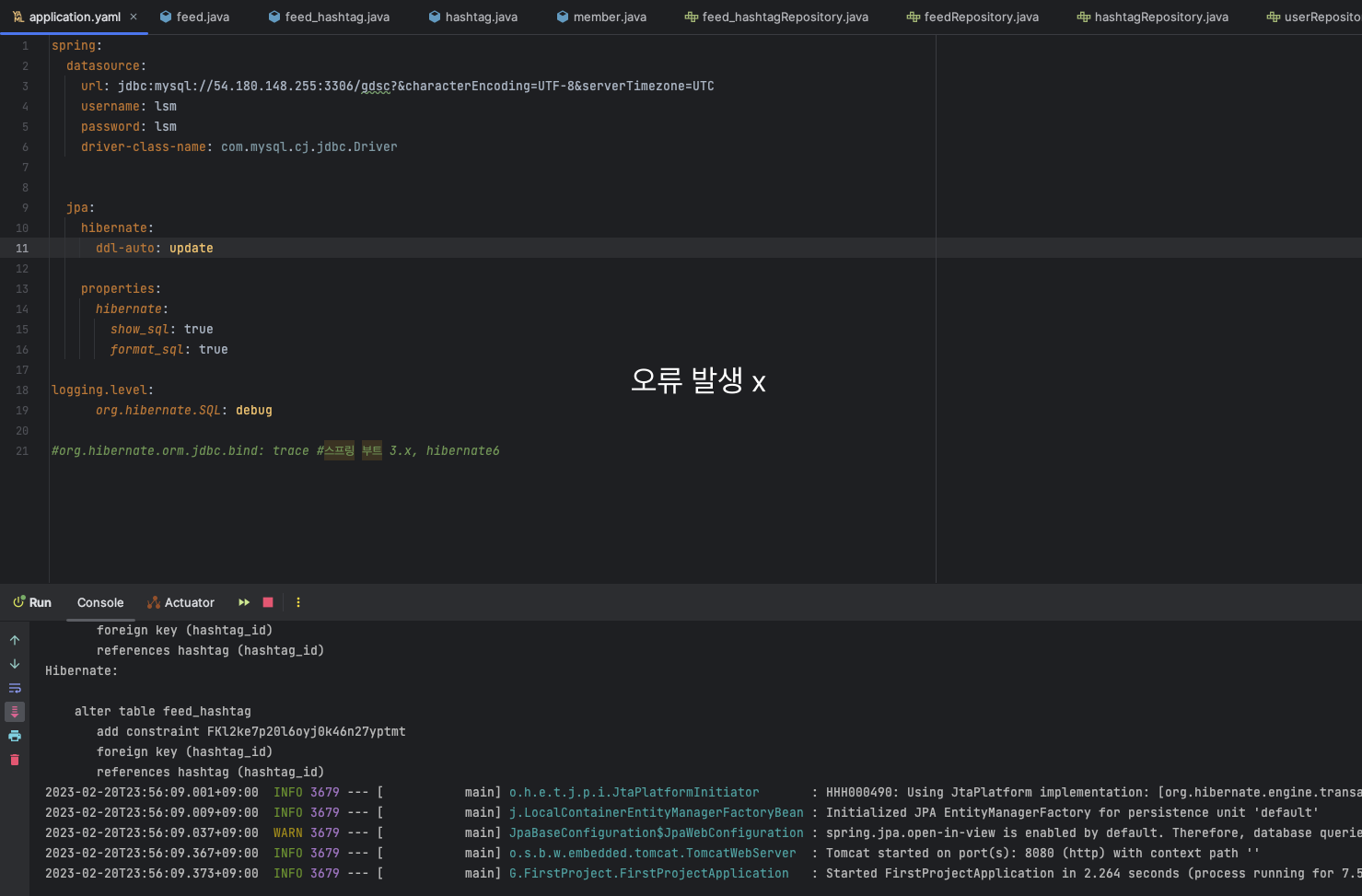The height and width of the screenshot is (896, 1362).
Task: Click the WARN log level entry
Action: tap(288, 833)
